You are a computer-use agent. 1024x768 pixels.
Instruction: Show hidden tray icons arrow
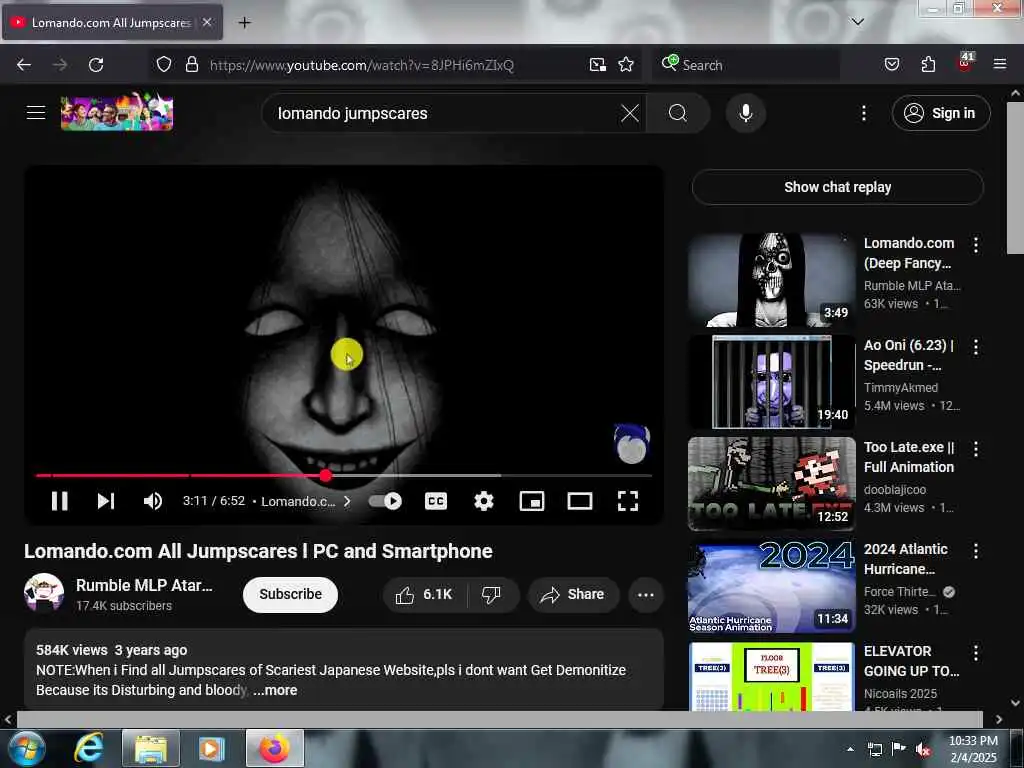point(850,749)
